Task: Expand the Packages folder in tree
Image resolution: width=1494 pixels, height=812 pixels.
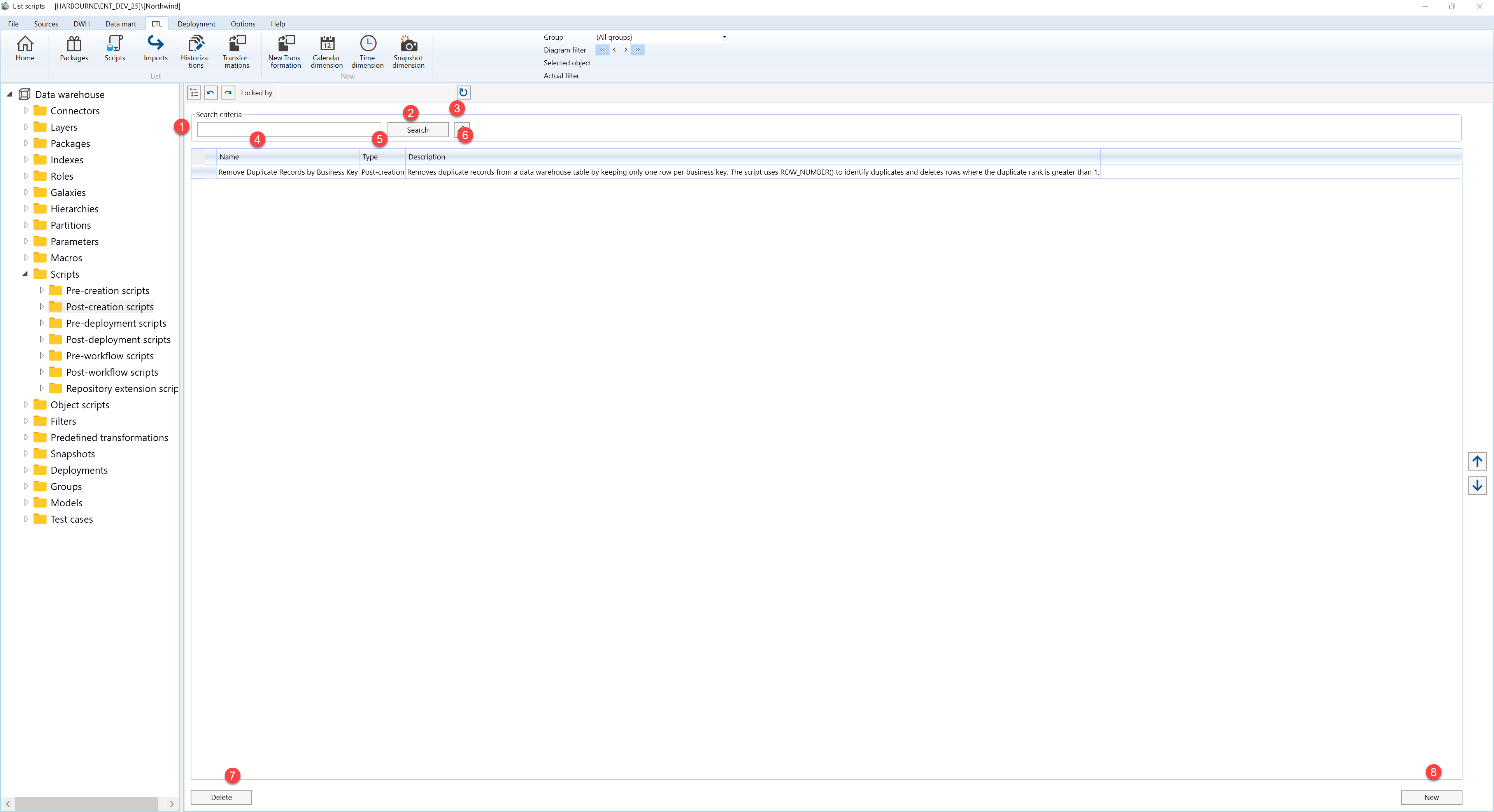Action: pyautogui.click(x=26, y=143)
